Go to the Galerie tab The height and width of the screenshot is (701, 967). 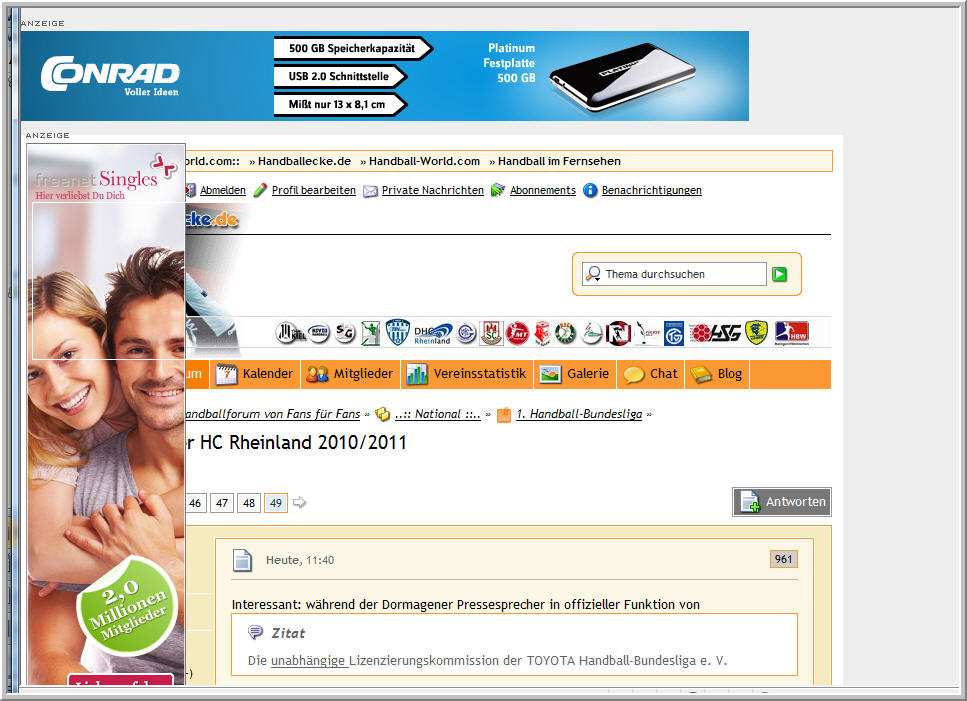click(575, 374)
